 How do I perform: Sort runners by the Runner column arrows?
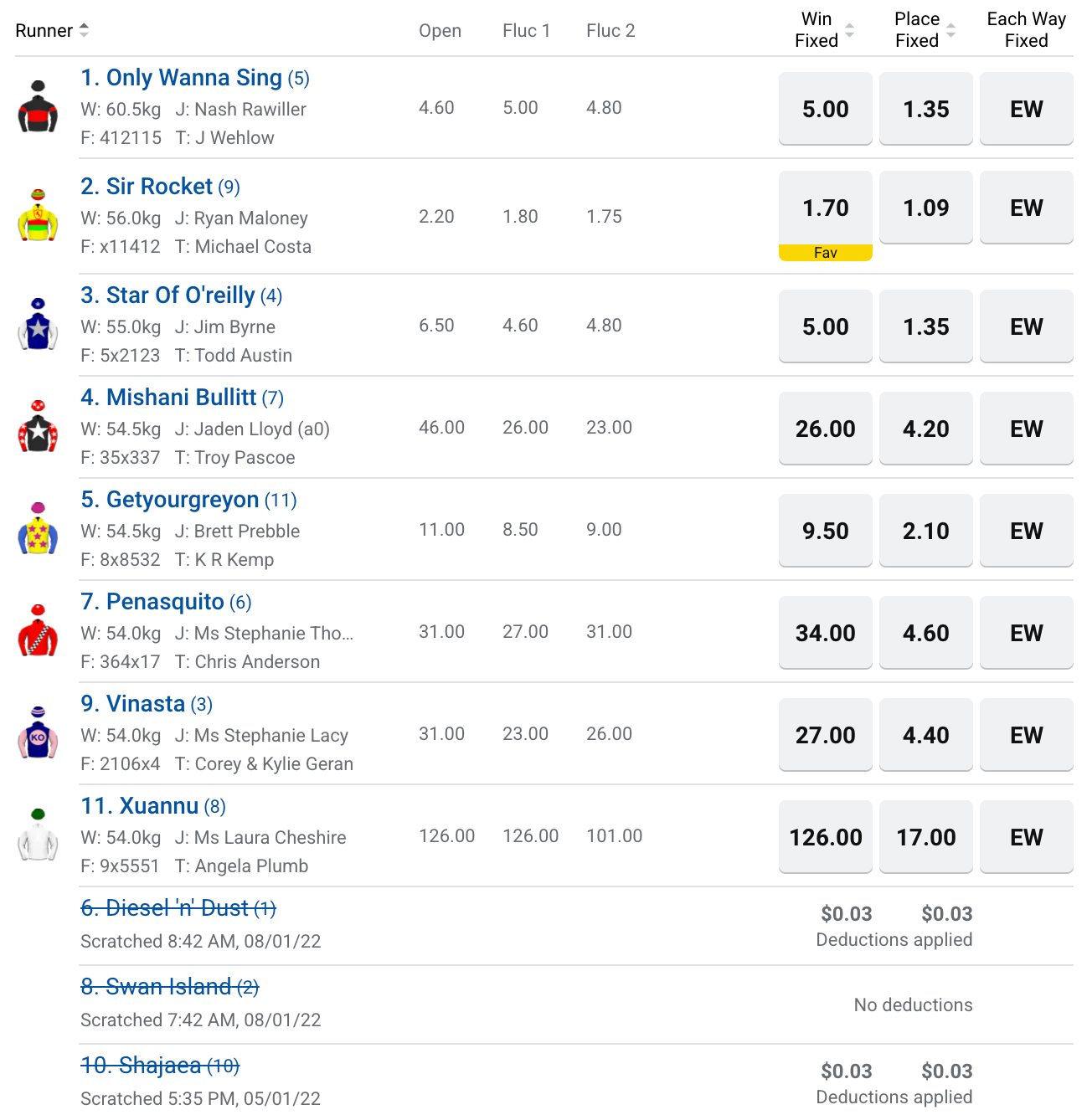pos(84,31)
